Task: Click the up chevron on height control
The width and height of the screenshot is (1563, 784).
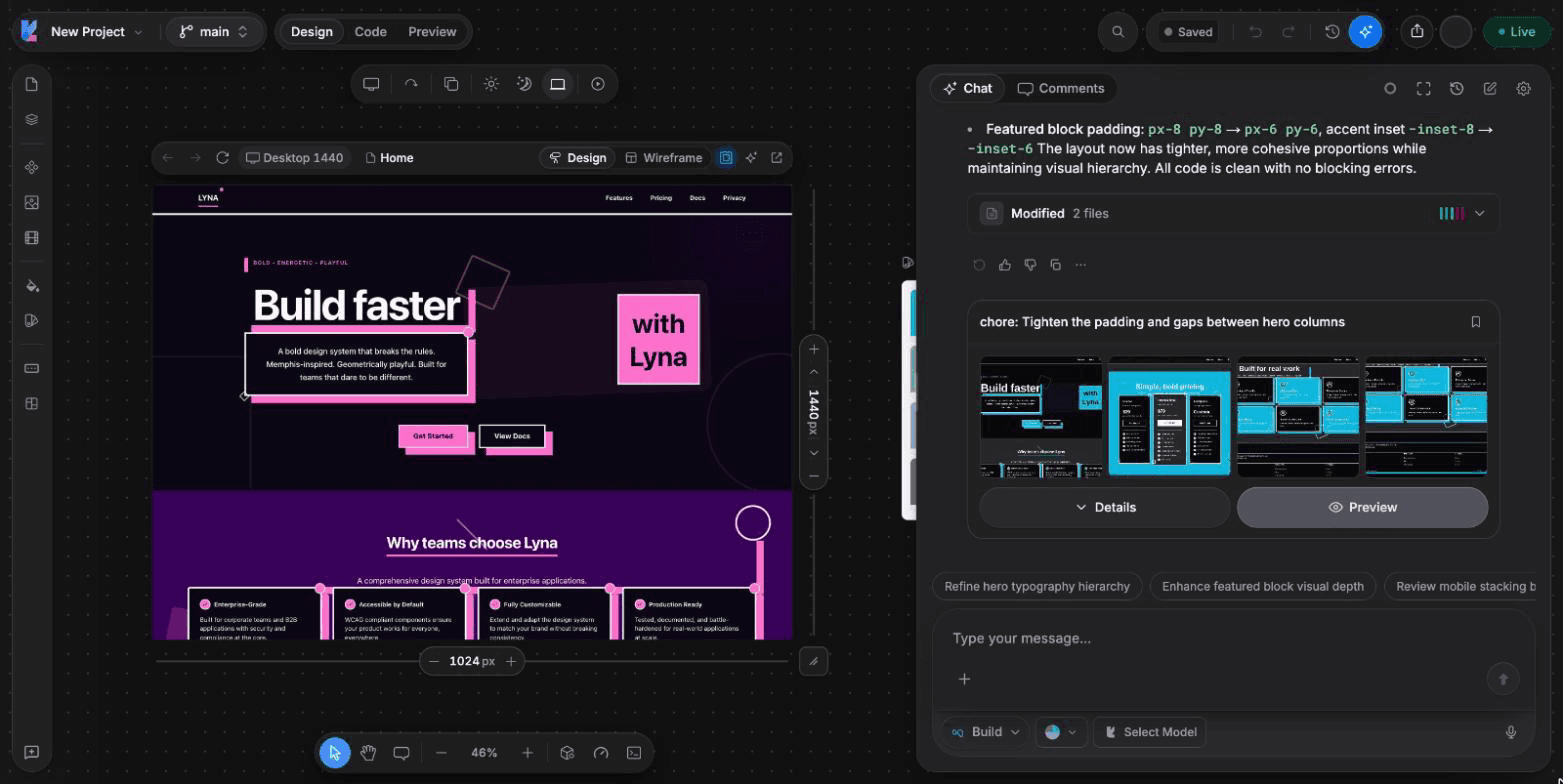Action: click(814, 372)
